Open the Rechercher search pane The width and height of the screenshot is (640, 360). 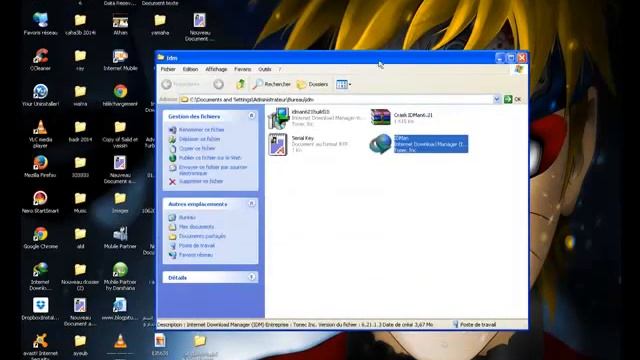[x=271, y=84]
